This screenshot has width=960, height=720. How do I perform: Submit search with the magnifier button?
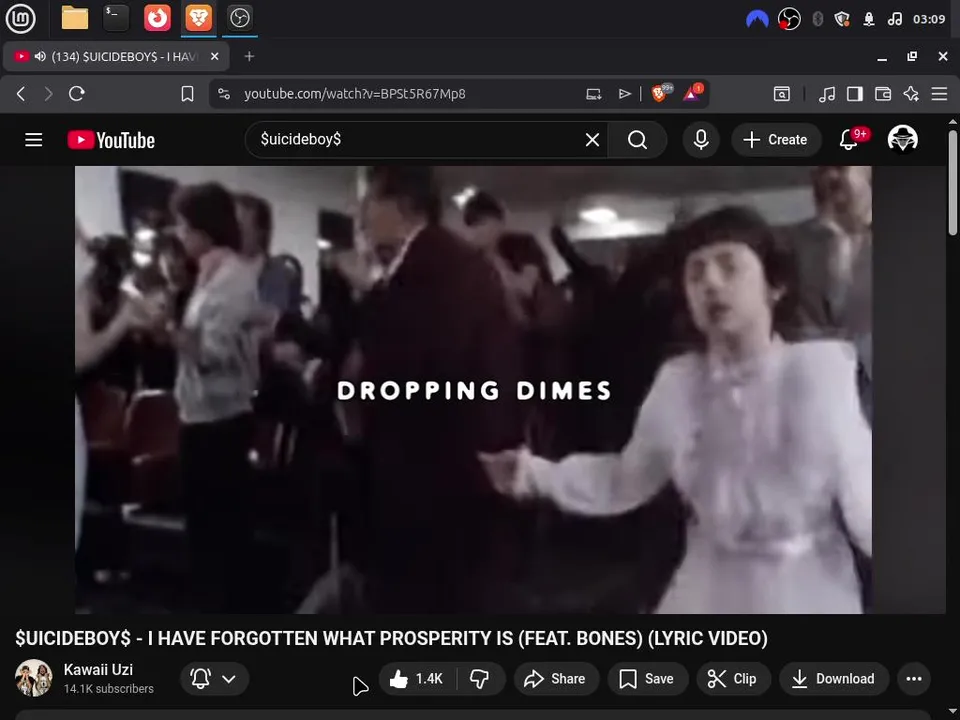(x=637, y=140)
